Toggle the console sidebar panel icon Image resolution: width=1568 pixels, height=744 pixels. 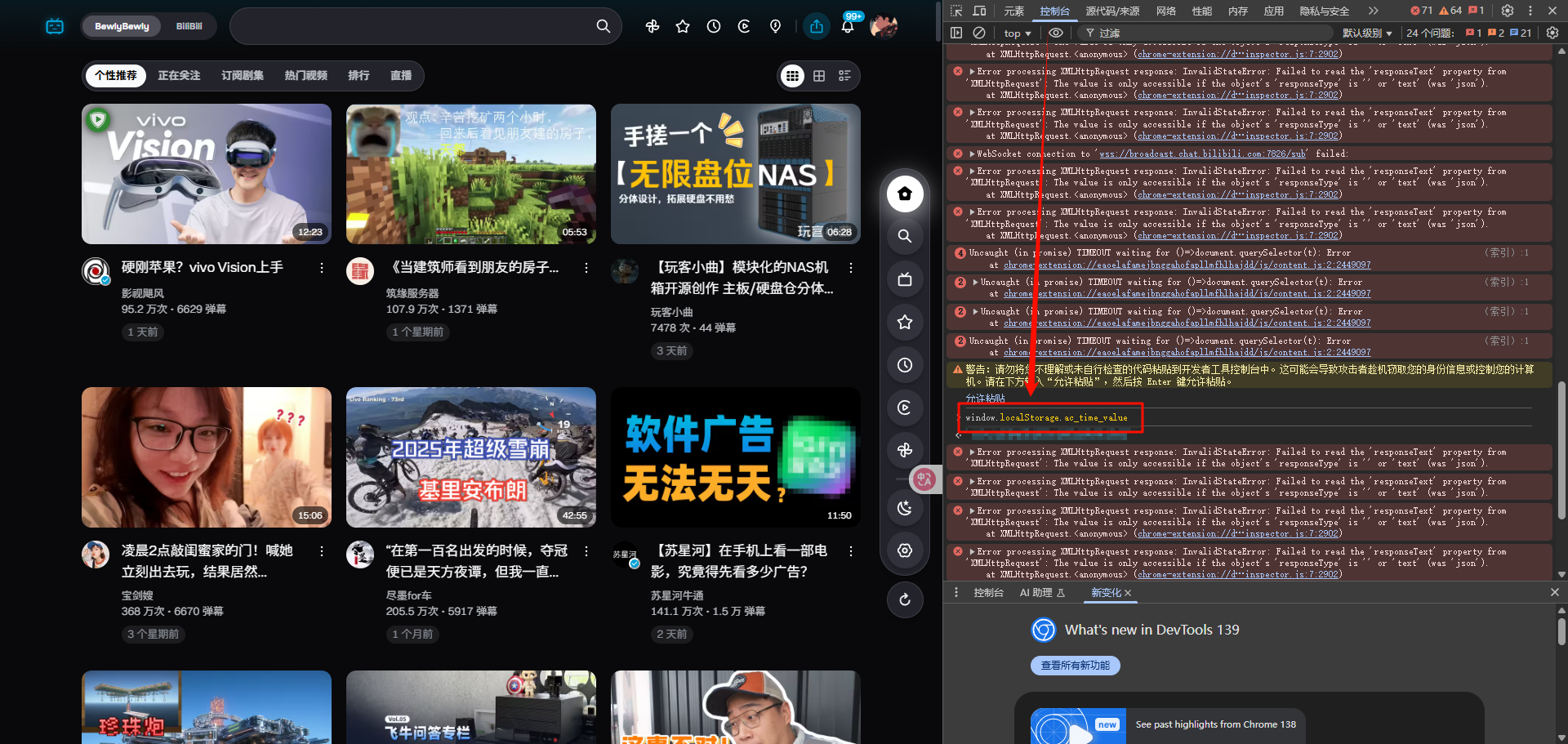pyautogui.click(x=956, y=33)
